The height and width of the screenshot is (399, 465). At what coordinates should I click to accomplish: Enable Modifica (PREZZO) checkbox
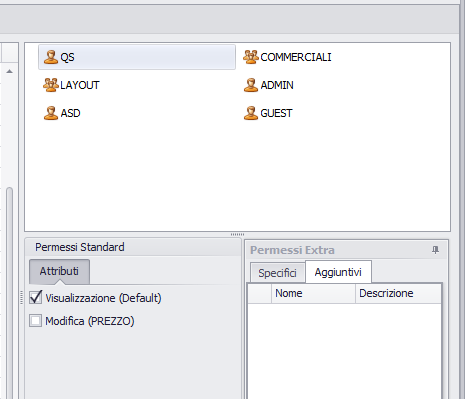click(x=36, y=321)
